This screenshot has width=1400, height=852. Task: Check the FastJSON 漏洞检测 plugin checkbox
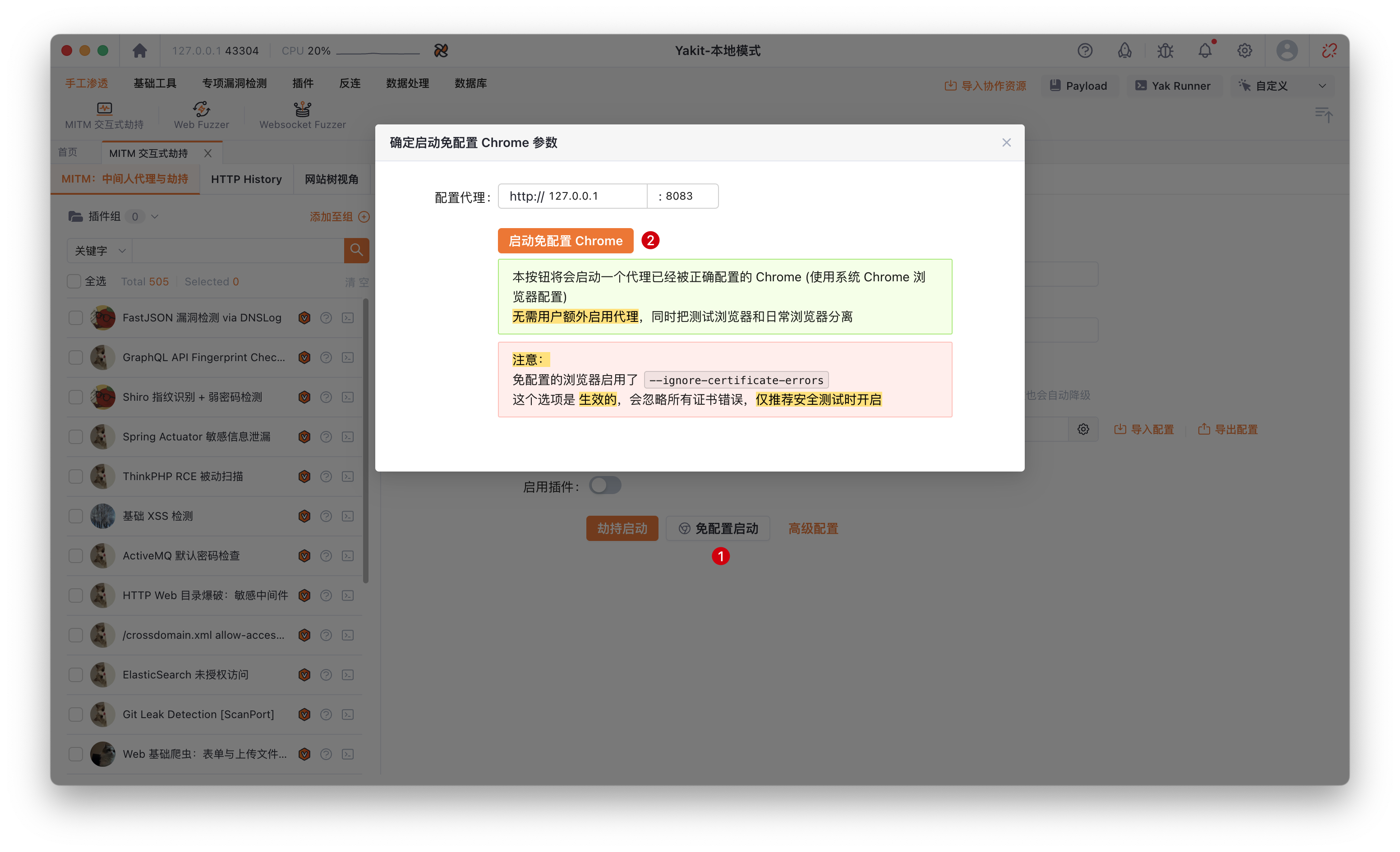pos(76,317)
